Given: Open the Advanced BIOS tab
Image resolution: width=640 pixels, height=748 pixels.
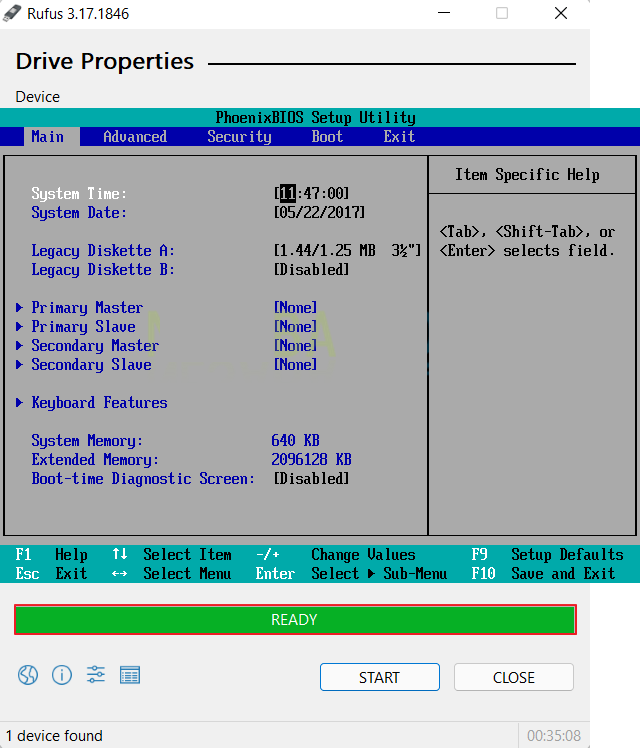Looking at the screenshot, I should [135, 137].
